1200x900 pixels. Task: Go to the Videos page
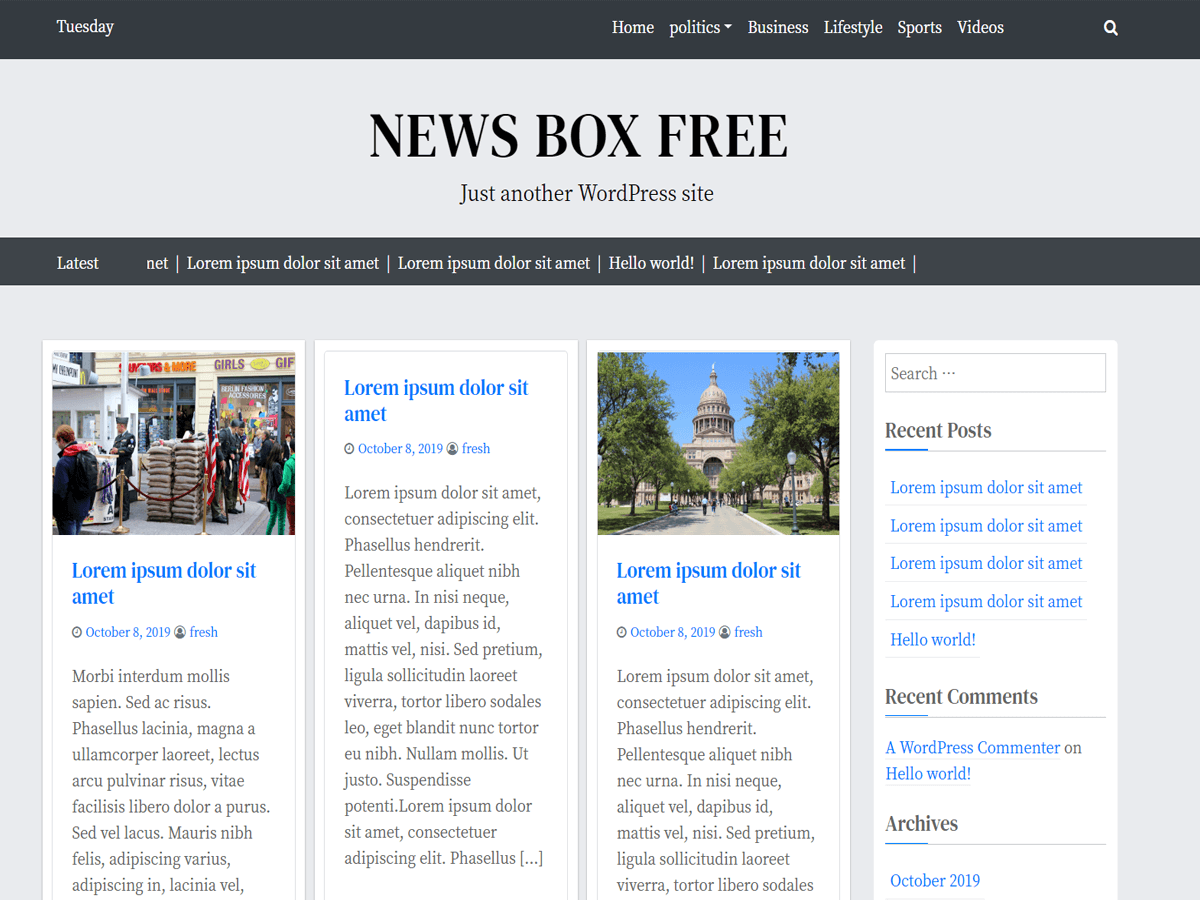tap(980, 27)
